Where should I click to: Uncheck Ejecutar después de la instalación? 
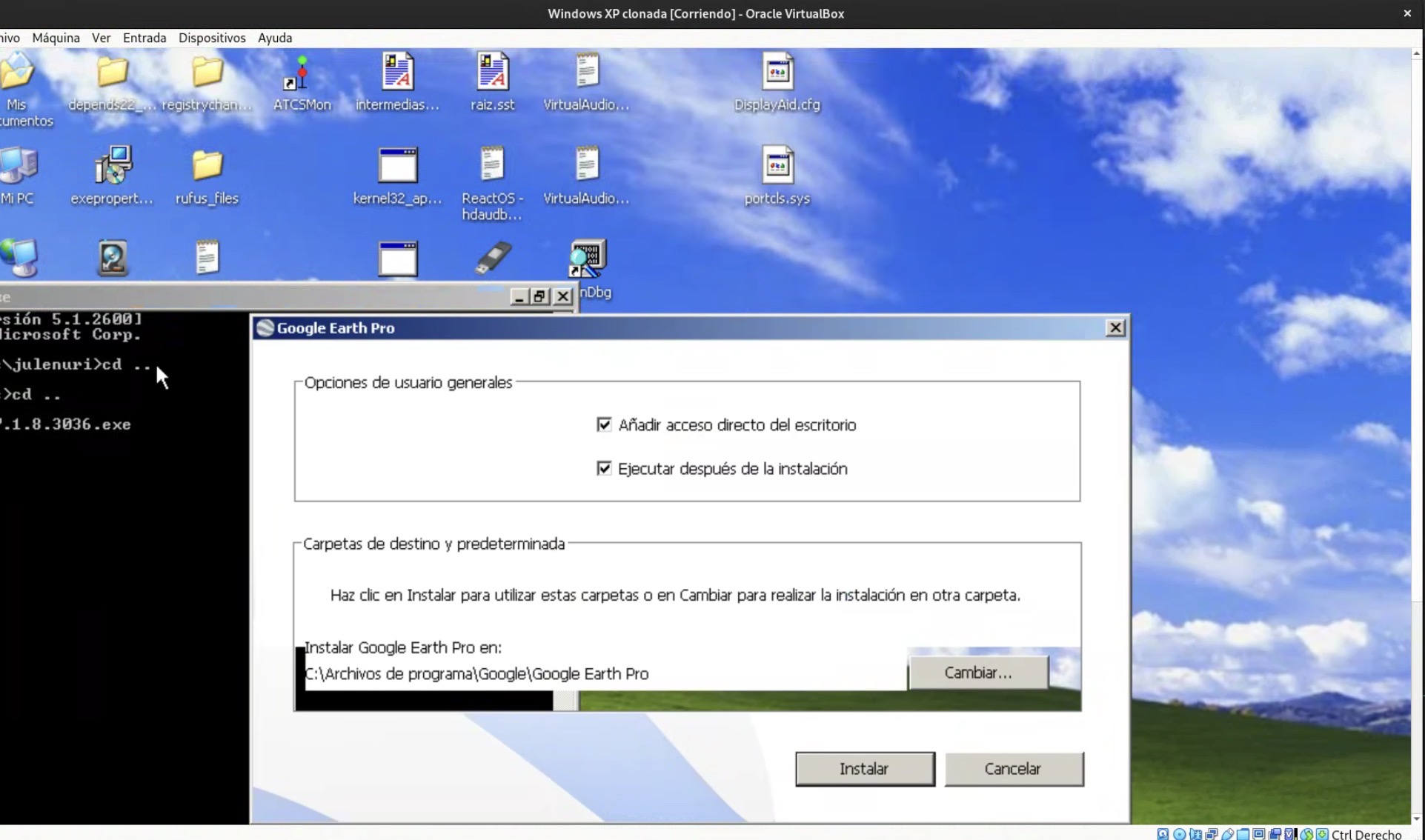[604, 468]
